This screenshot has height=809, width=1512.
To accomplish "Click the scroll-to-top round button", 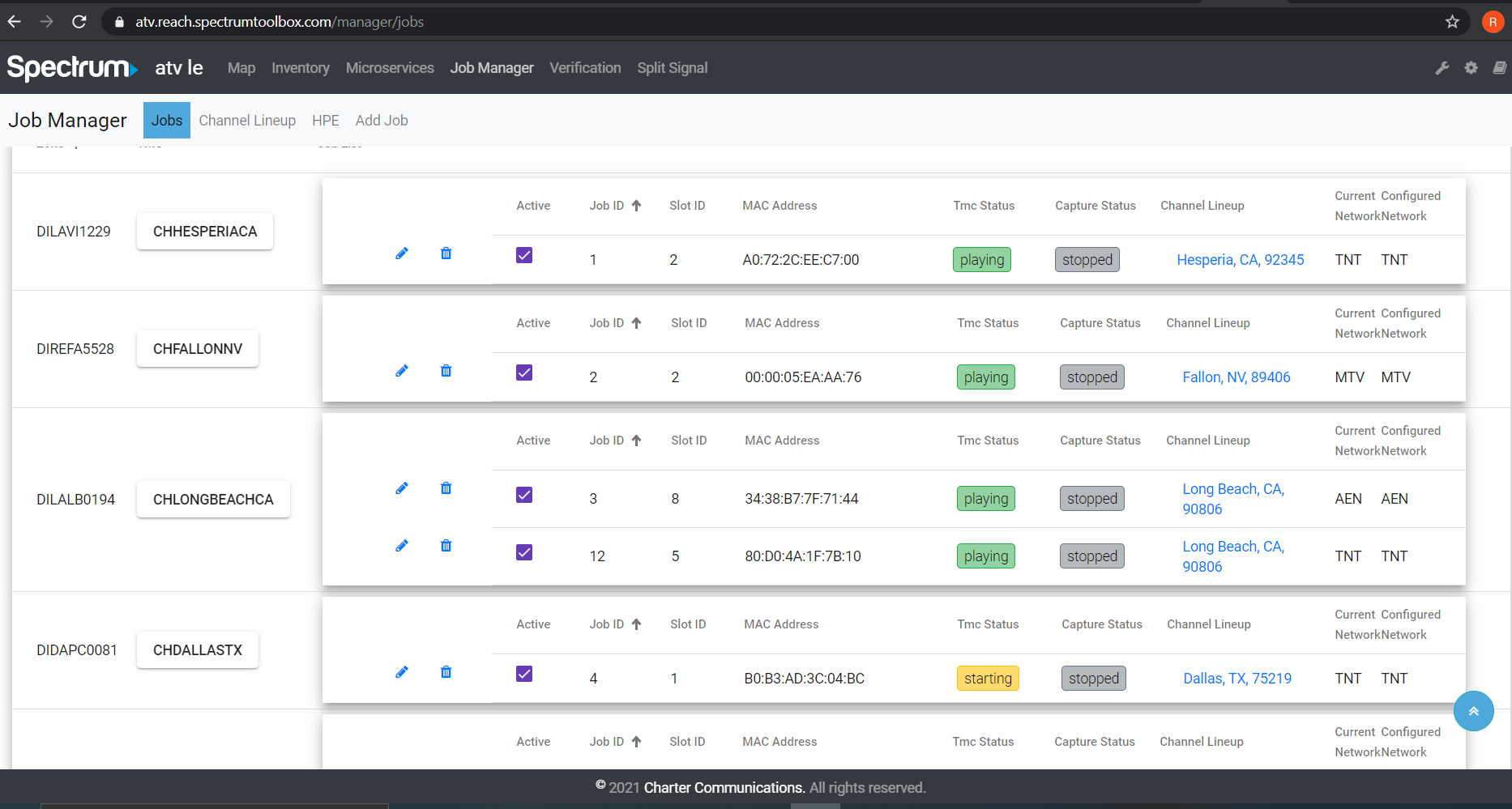I will [x=1474, y=711].
